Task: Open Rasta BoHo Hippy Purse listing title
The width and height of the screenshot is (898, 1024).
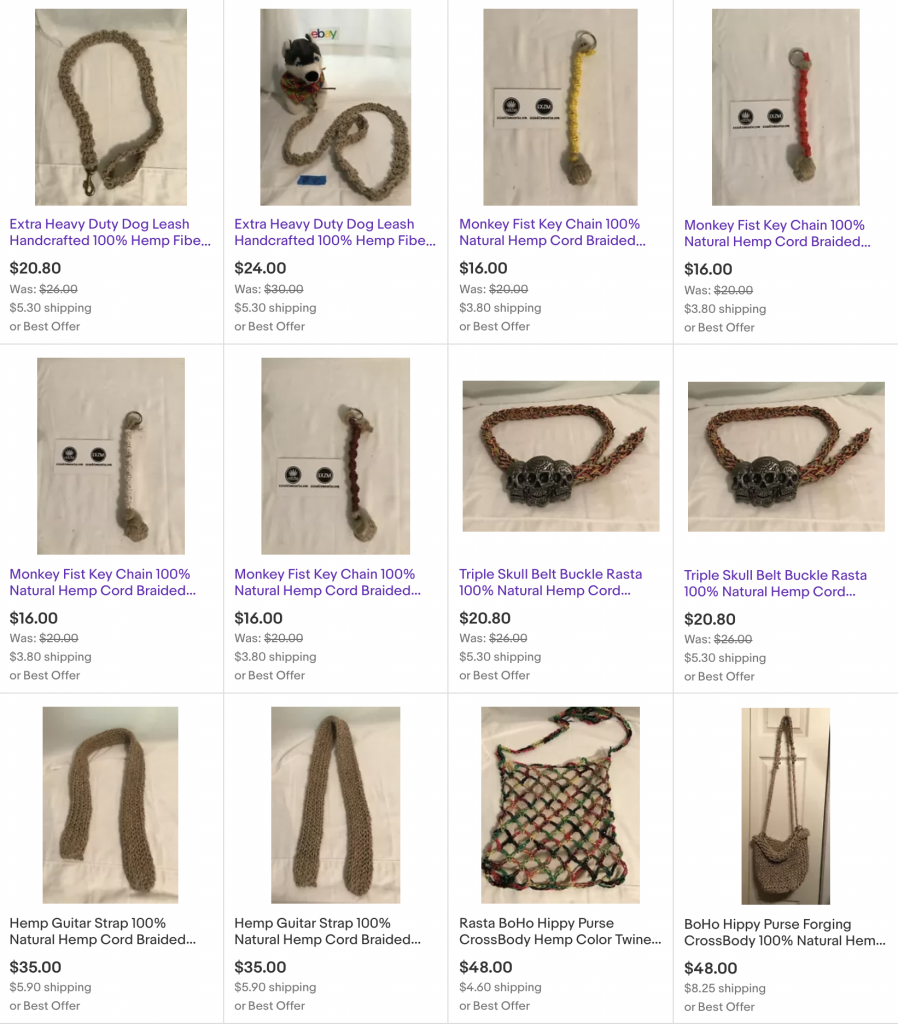Action: click(560, 931)
